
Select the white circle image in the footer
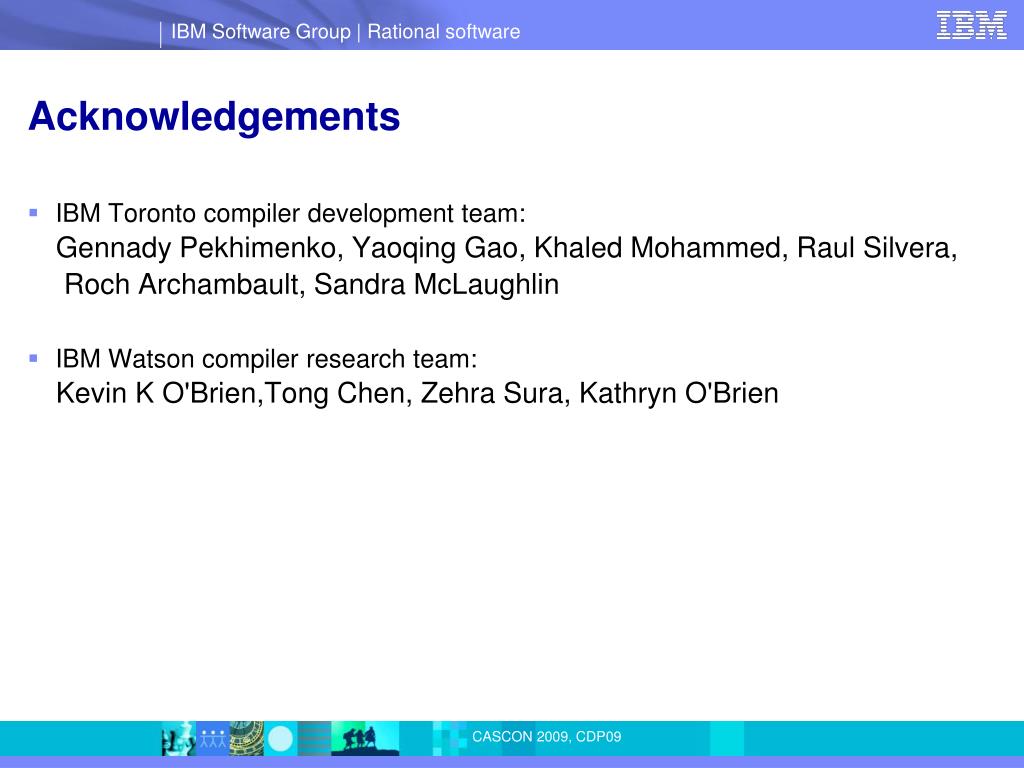[281, 739]
